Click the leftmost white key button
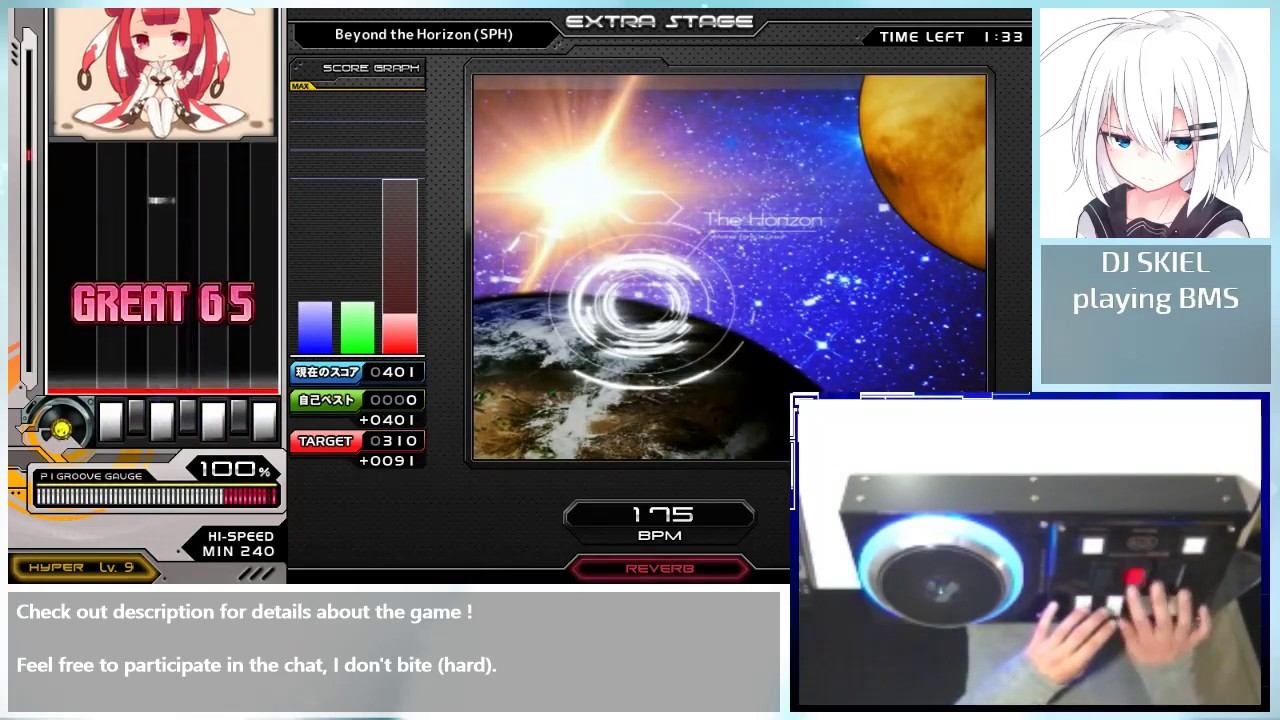 pos(111,421)
